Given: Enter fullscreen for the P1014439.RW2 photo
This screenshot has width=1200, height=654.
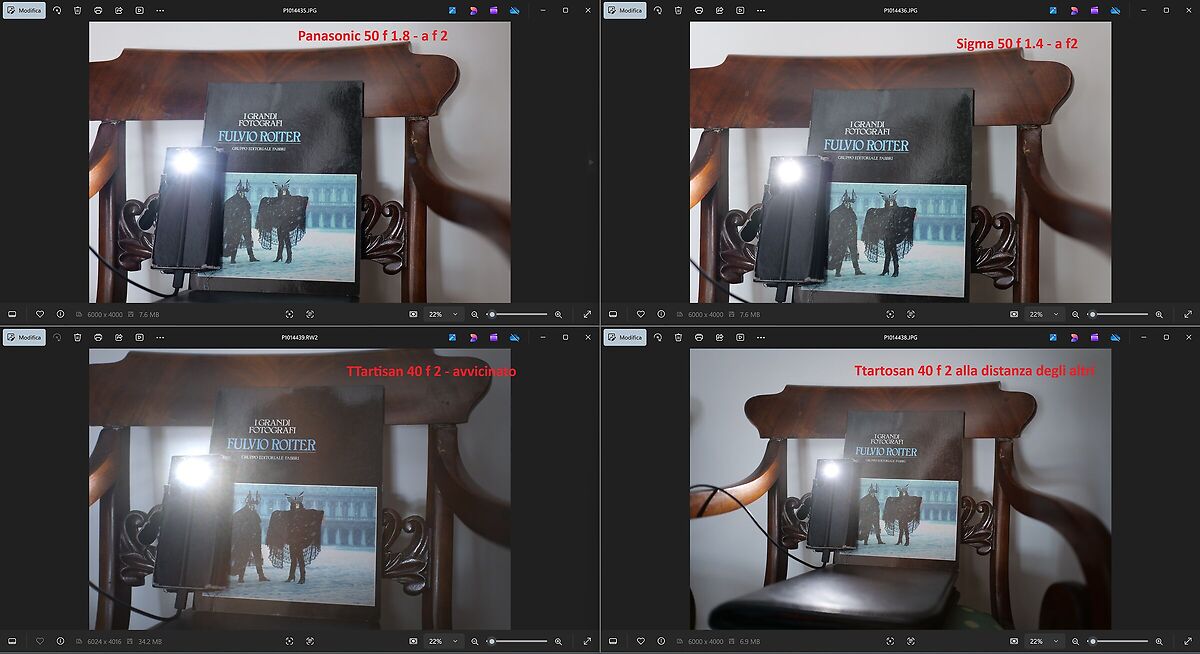Looking at the screenshot, I should pos(587,641).
